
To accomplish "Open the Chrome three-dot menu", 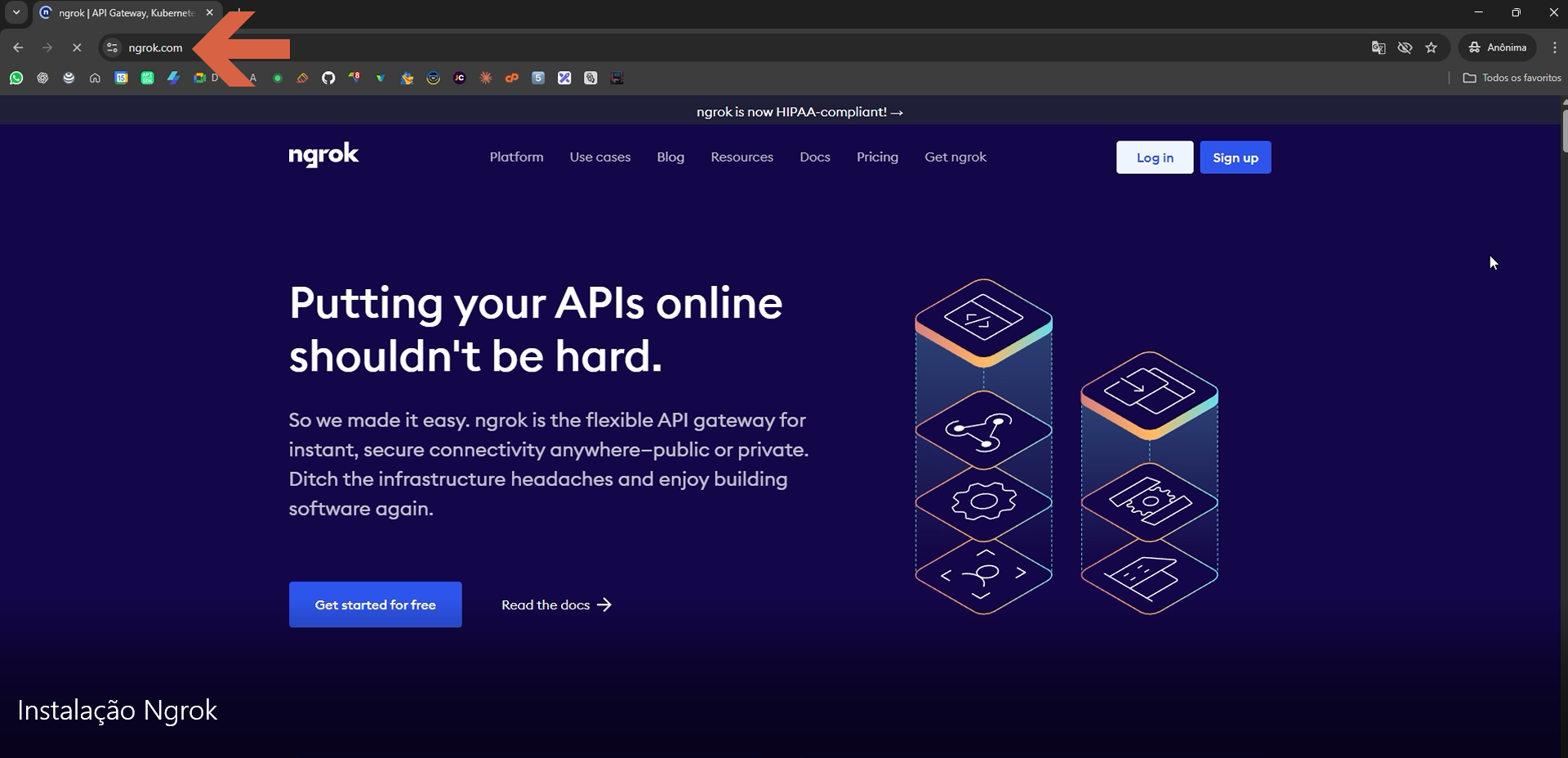I will (1554, 47).
